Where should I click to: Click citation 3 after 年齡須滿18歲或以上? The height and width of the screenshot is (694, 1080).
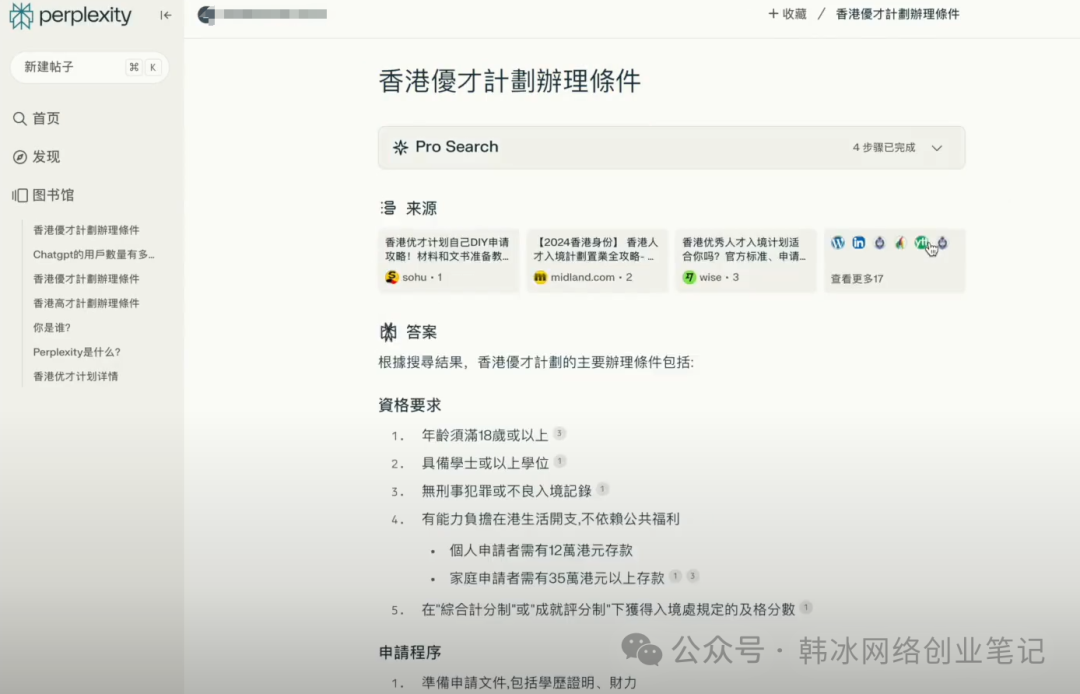[x=559, y=433]
